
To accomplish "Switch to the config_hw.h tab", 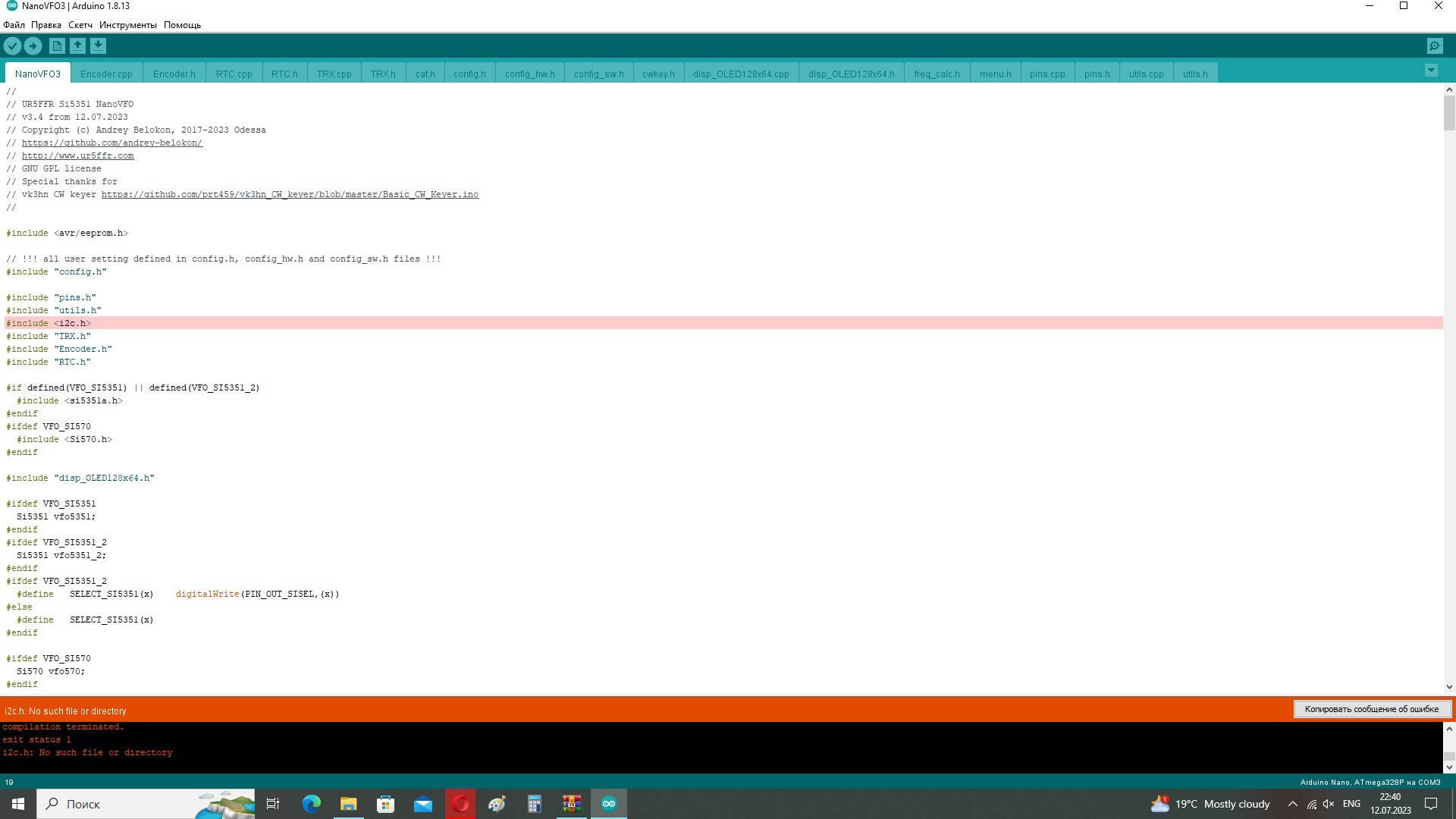I will coord(529,74).
